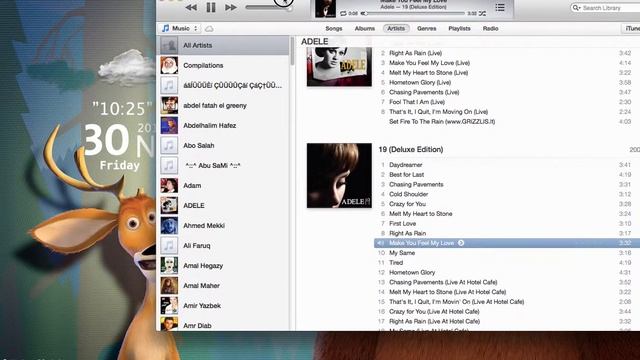
Task: Select artist Amir Yazbek
Action: [224, 305]
